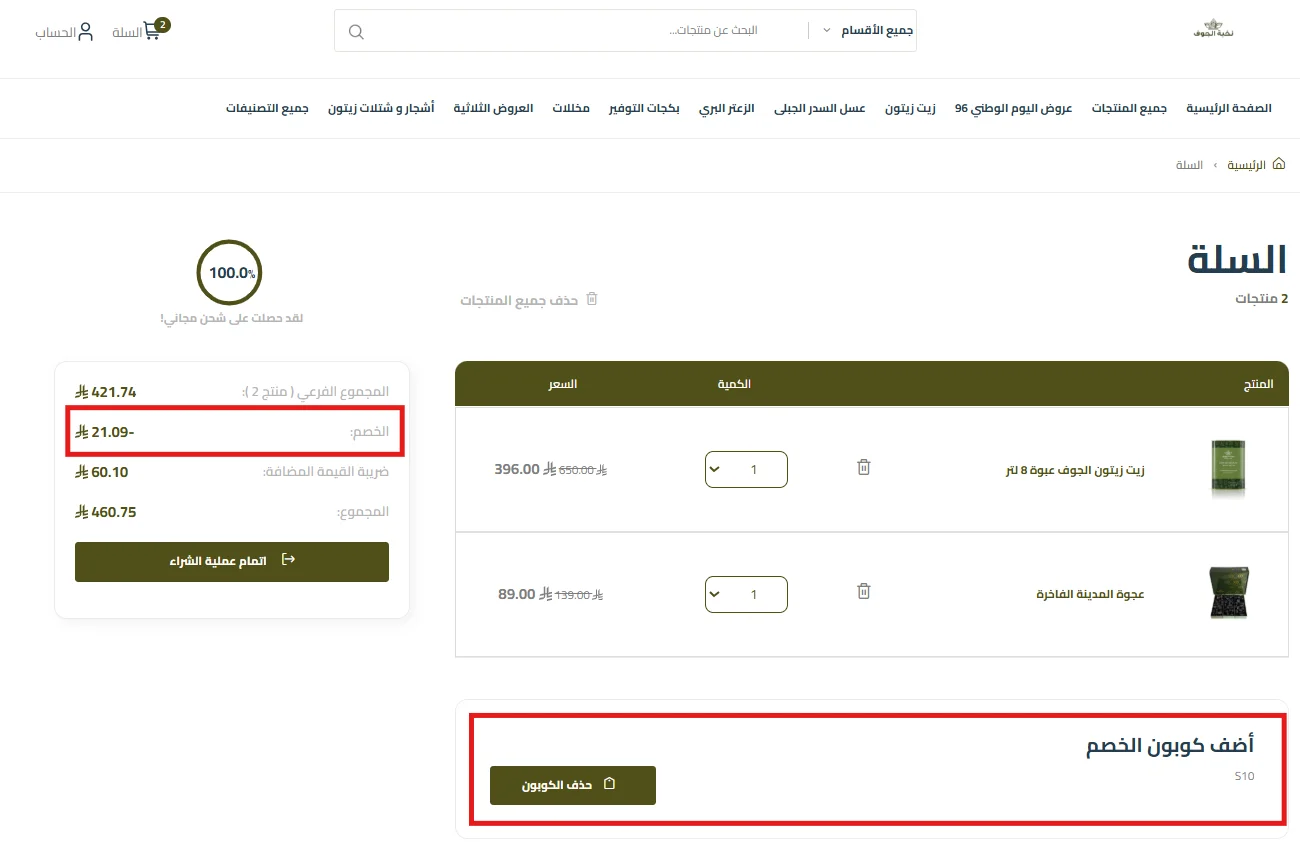Click the discount value -21.09
Image resolution: width=1300 pixels, height=842 pixels.
click(105, 431)
